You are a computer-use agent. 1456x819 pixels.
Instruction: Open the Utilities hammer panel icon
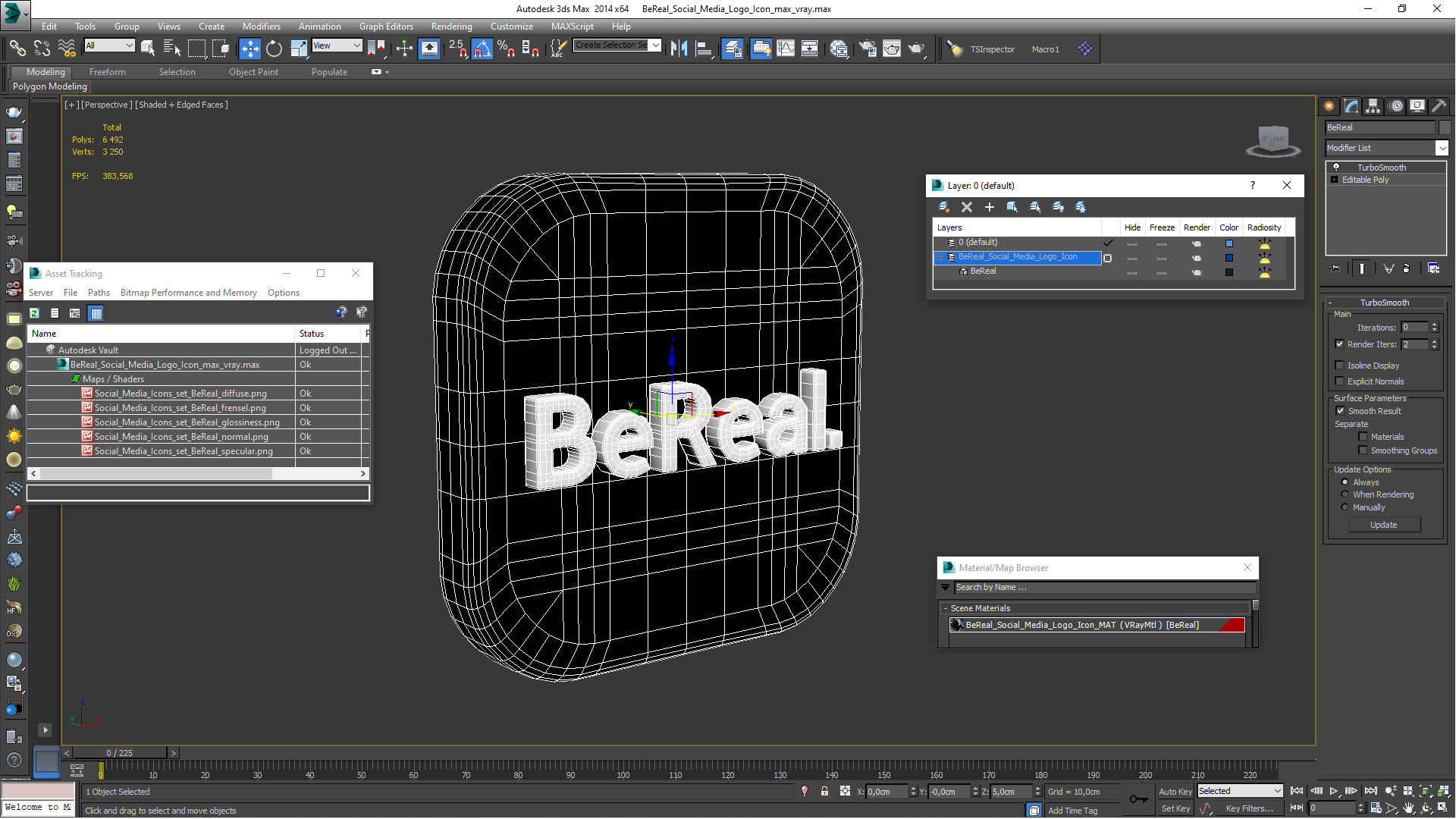tap(1439, 106)
